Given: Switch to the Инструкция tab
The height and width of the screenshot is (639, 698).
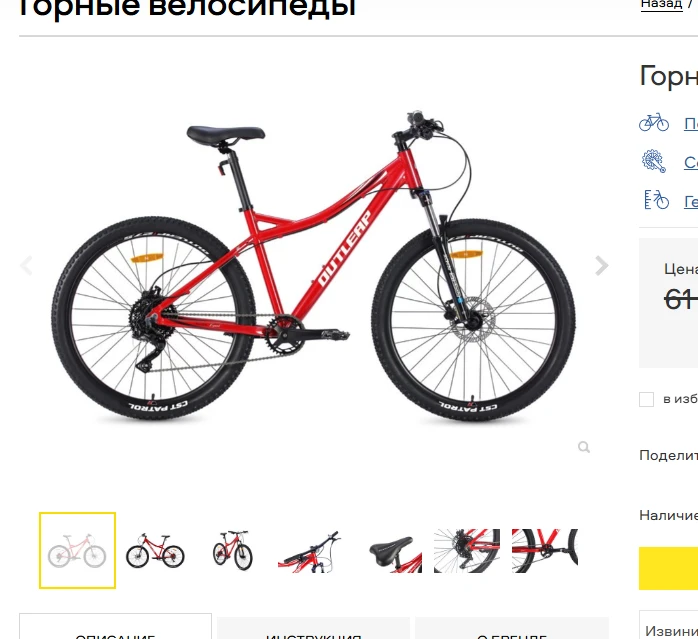Looking at the screenshot, I should point(313,628).
